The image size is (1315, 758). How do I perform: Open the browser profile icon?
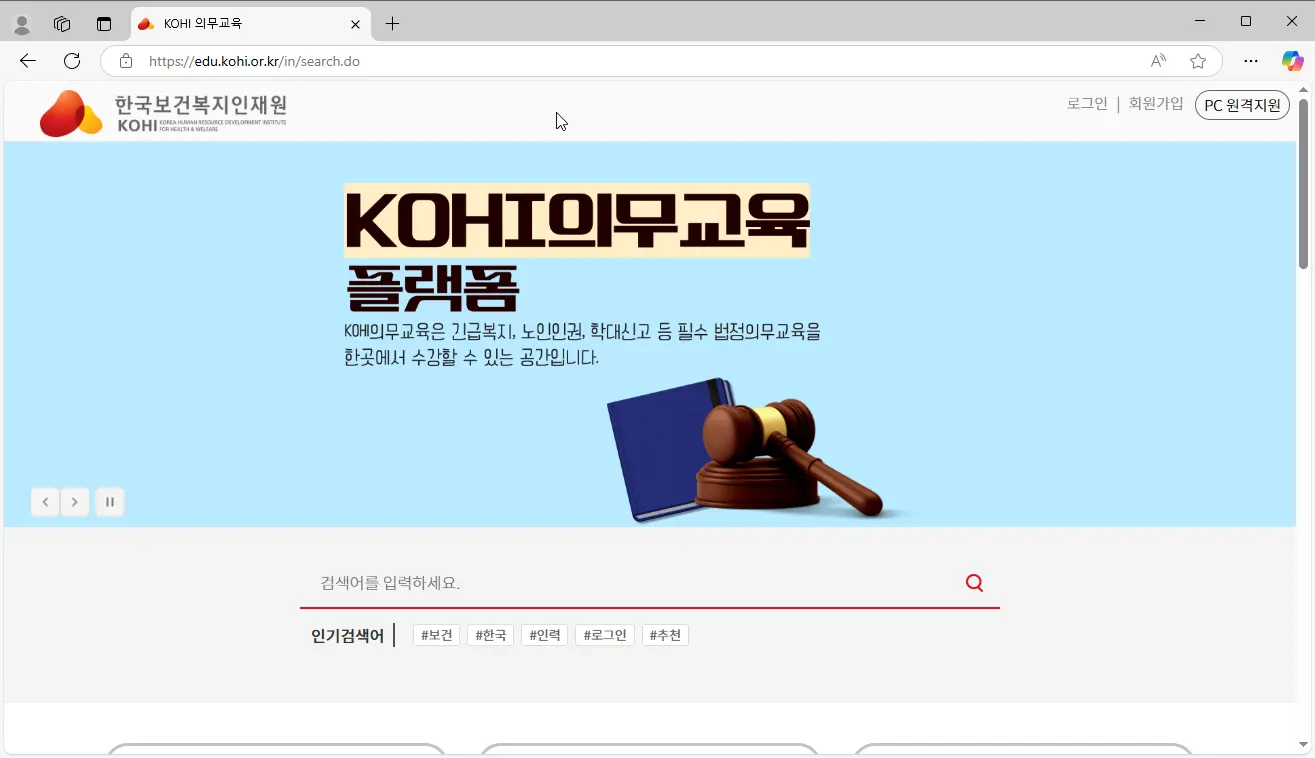(x=21, y=24)
